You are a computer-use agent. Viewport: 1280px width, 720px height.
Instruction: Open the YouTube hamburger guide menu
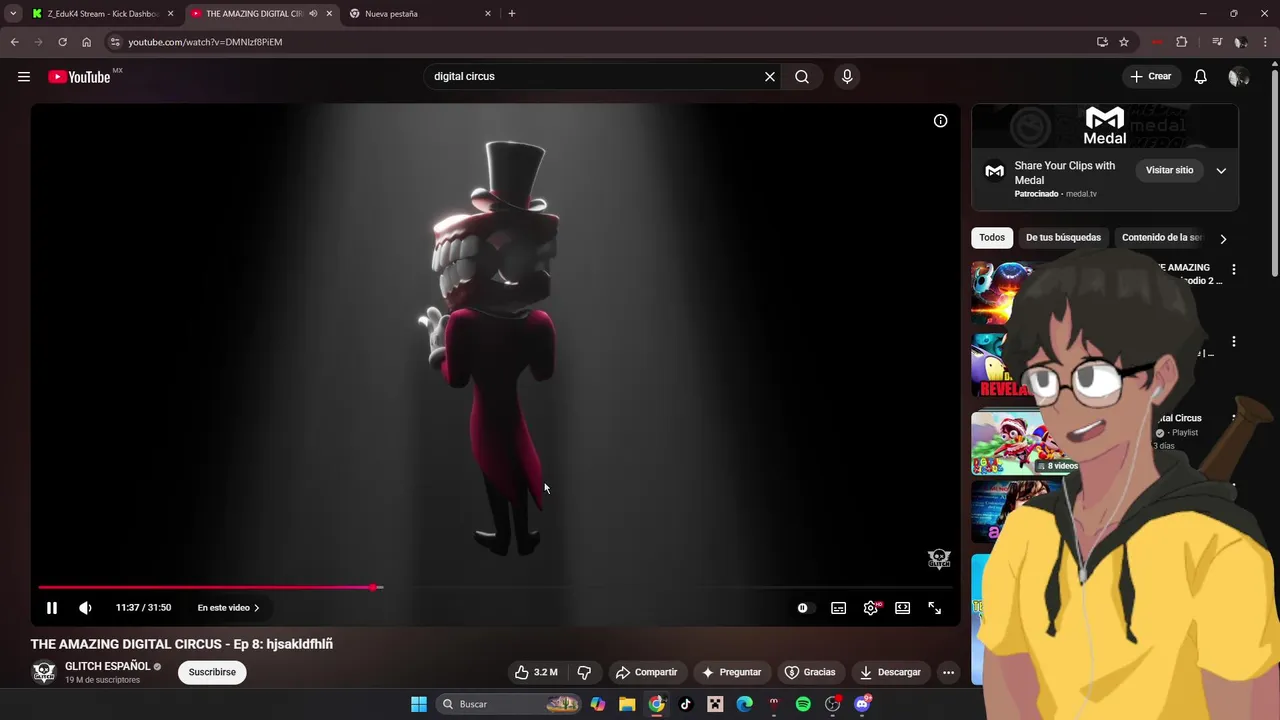tap(24, 77)
